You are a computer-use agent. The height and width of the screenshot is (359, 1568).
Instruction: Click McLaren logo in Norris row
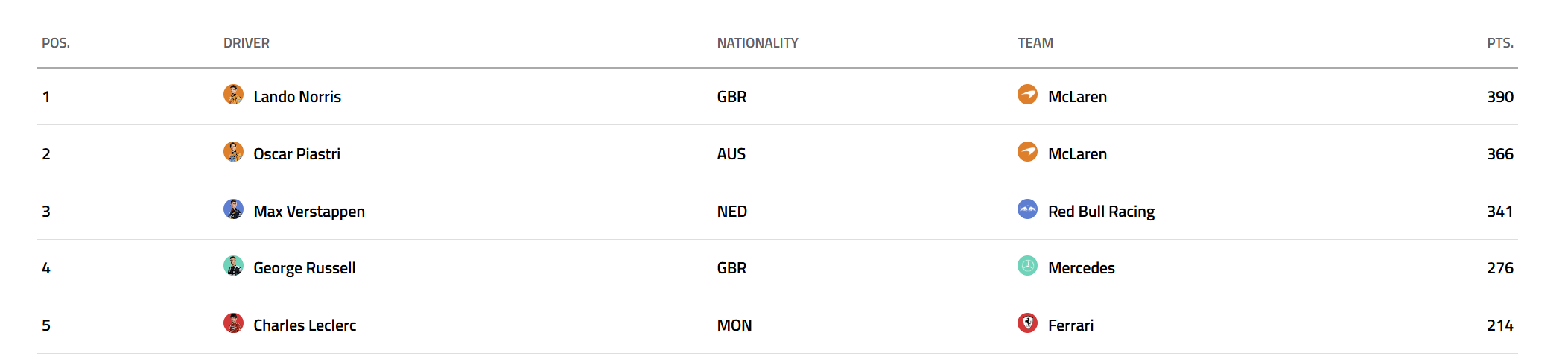[x=1027, y=95]
